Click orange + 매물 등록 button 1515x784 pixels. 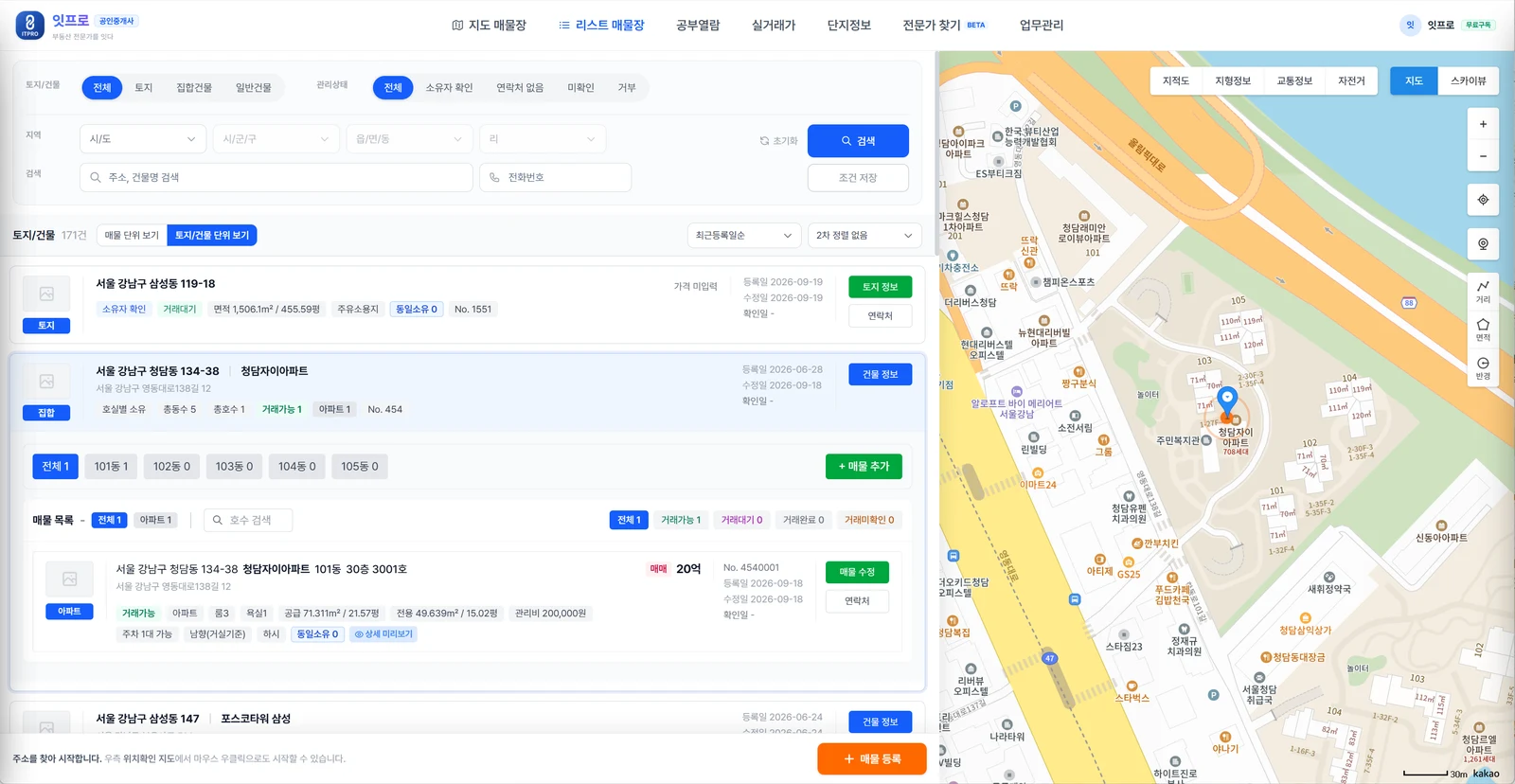[x=872, y=759]
